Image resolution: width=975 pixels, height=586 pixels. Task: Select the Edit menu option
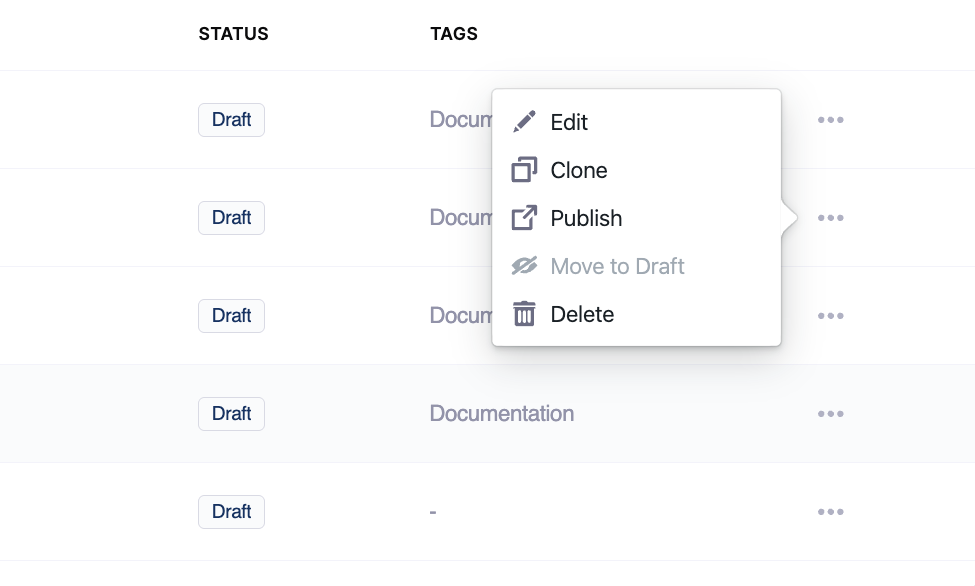coord(569,122)
